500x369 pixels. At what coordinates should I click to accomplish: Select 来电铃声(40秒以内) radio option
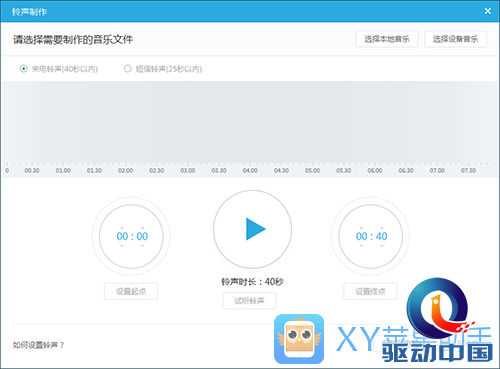24,69
